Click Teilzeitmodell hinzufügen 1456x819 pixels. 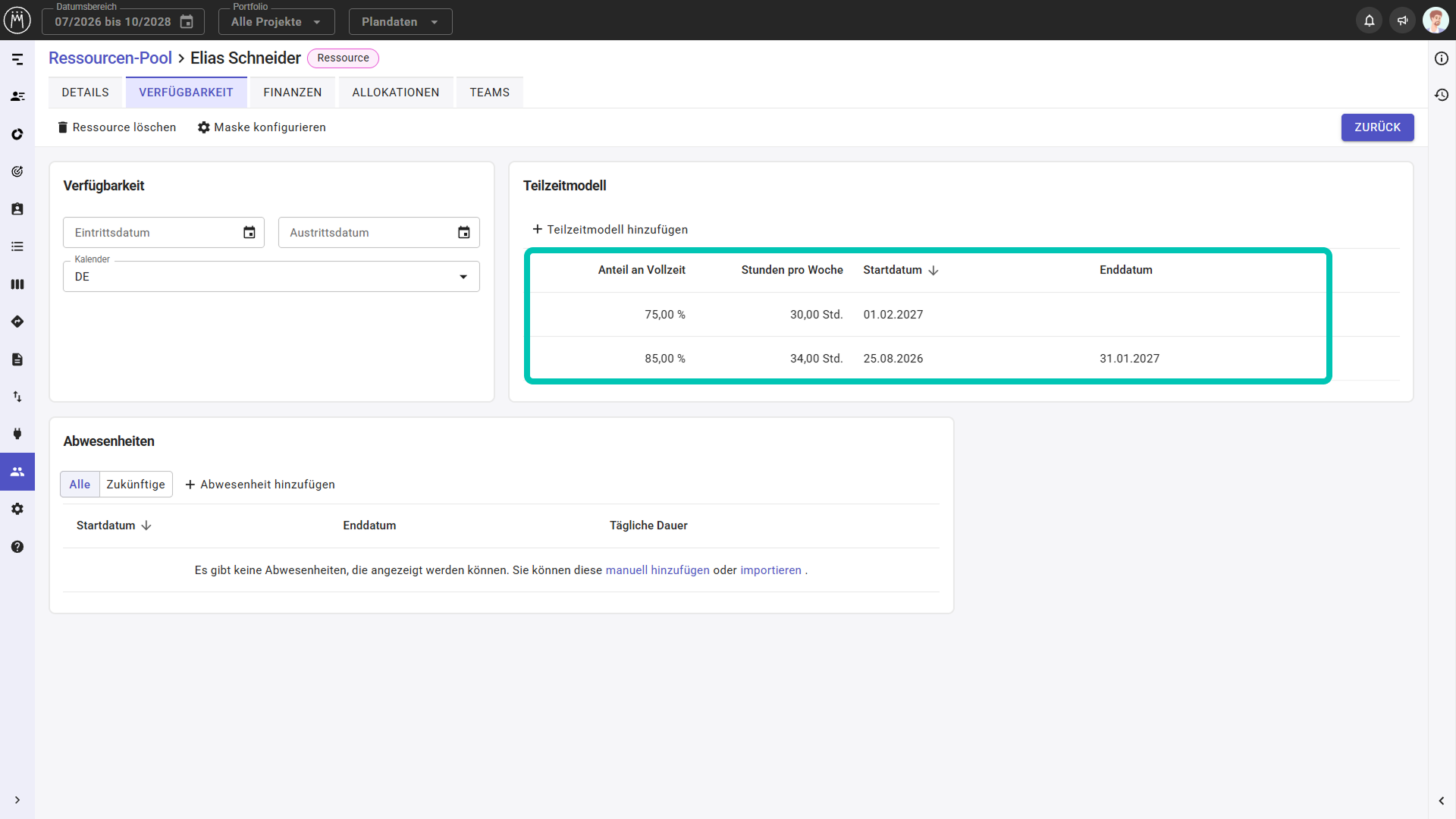coord(610,230)
